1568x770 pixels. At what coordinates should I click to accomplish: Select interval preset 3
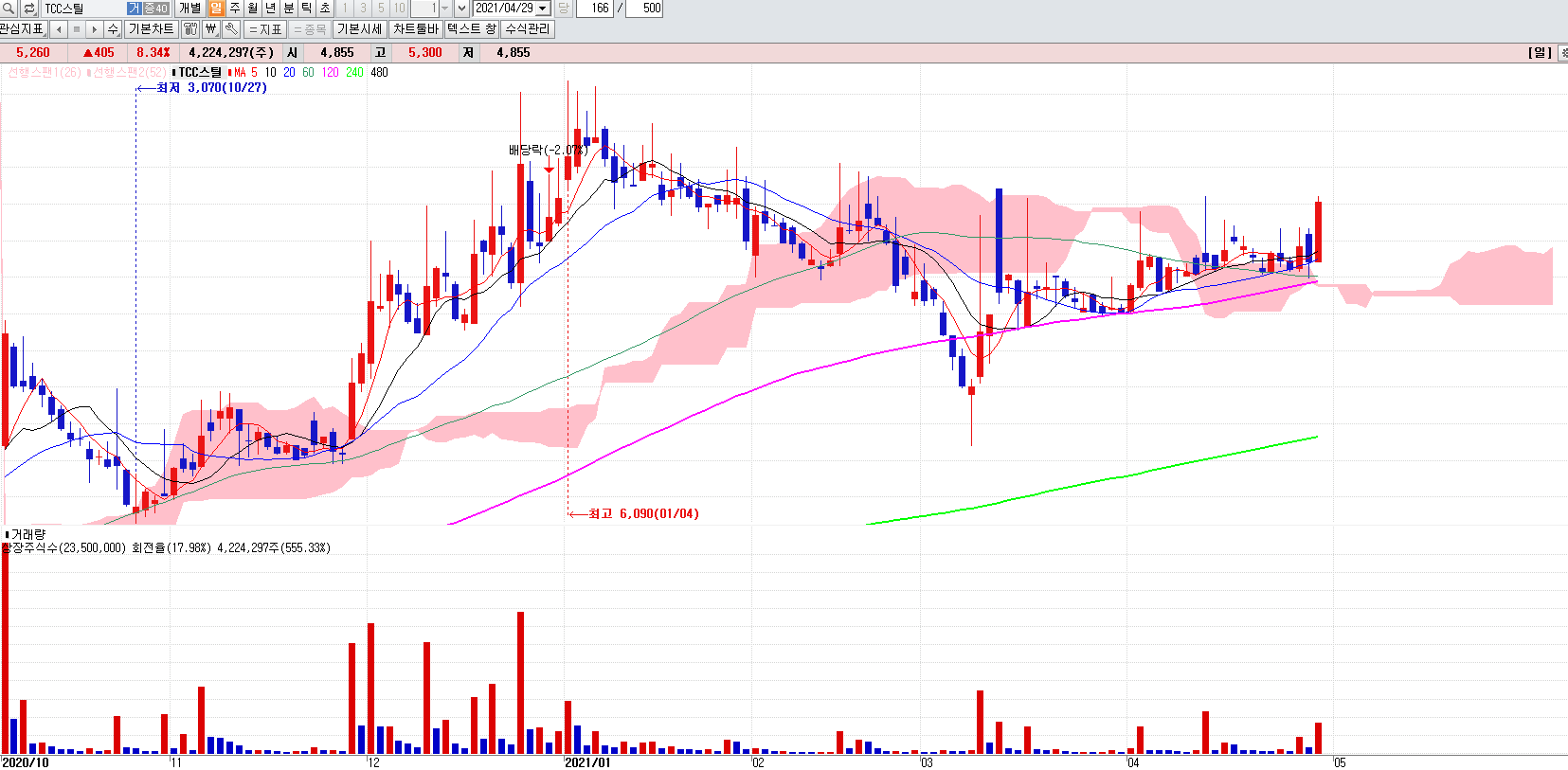tap(363, 9)
